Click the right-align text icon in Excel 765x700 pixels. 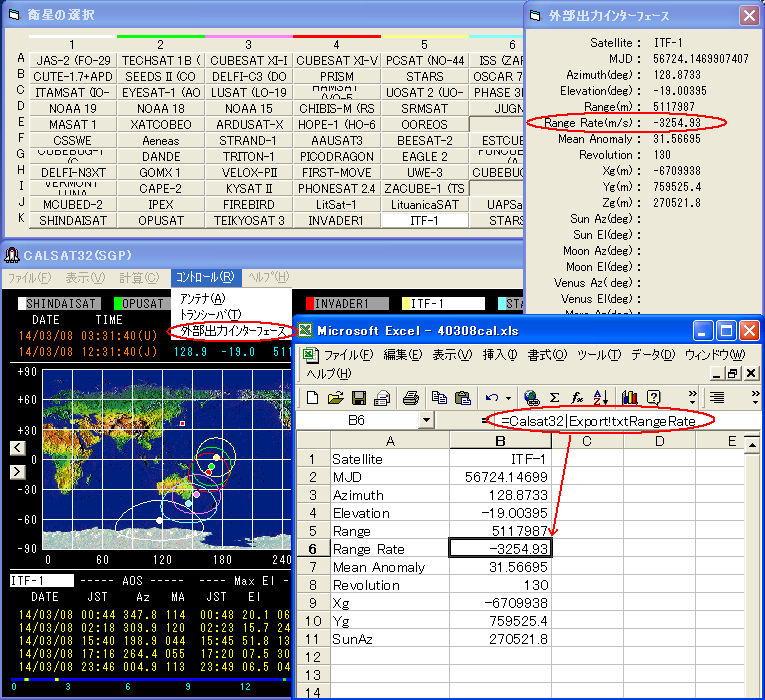[717, 398]
